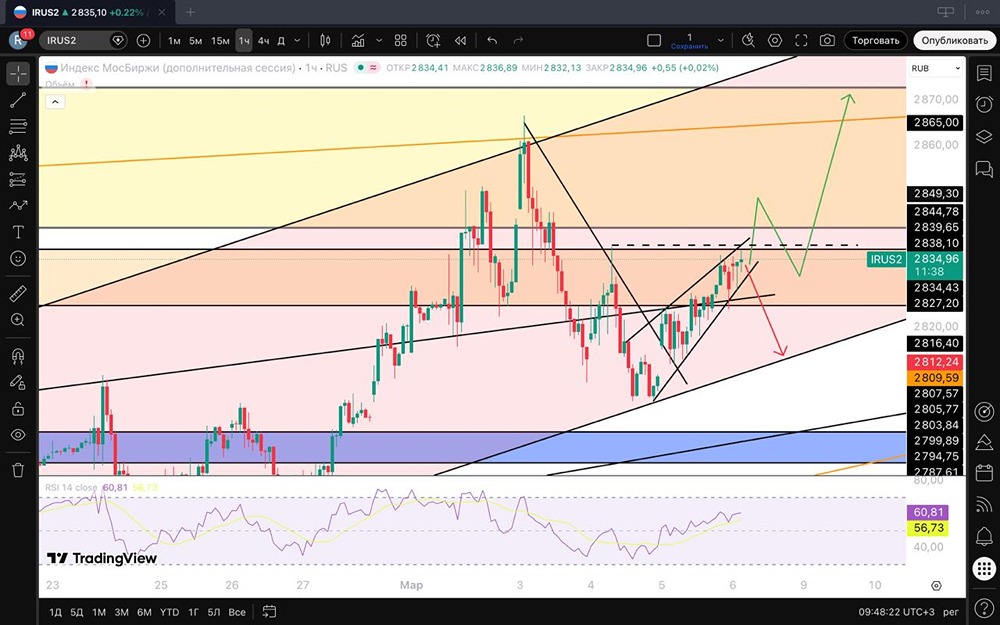The width and height of the screenshot is (1000, 625).
Task: Redo the last chart action
Action: 518,40
